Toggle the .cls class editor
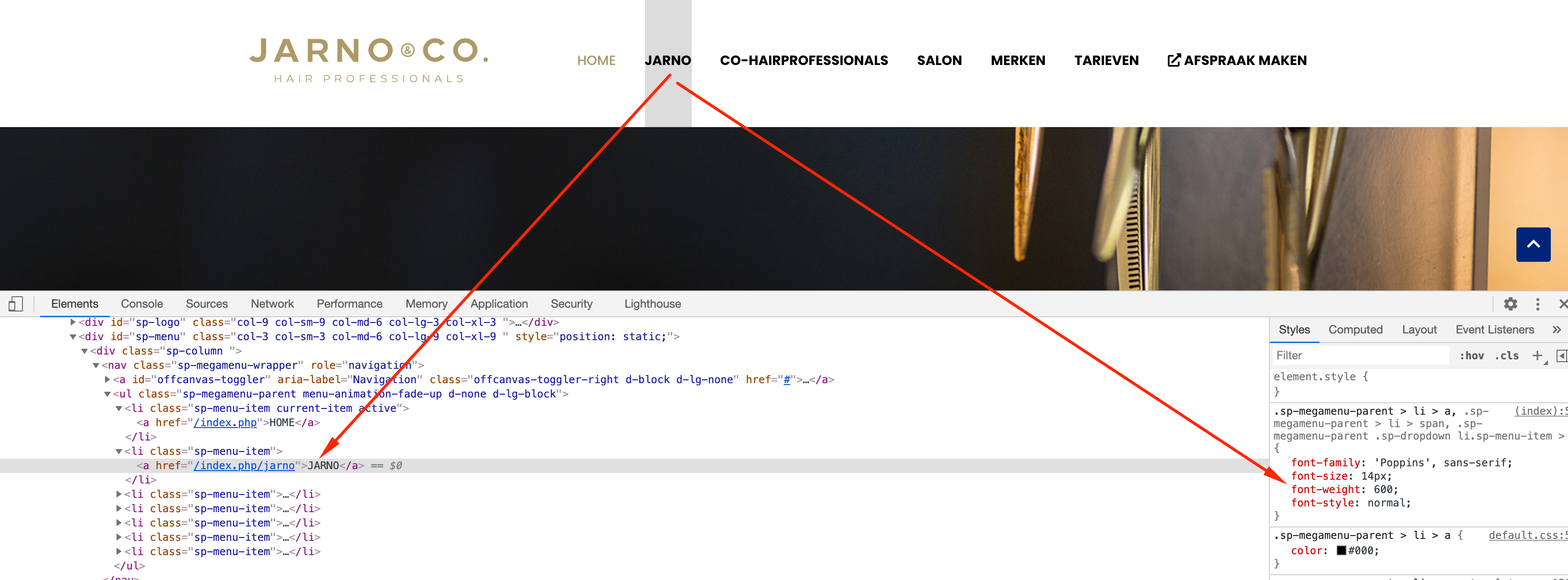 coord(1506,355)
